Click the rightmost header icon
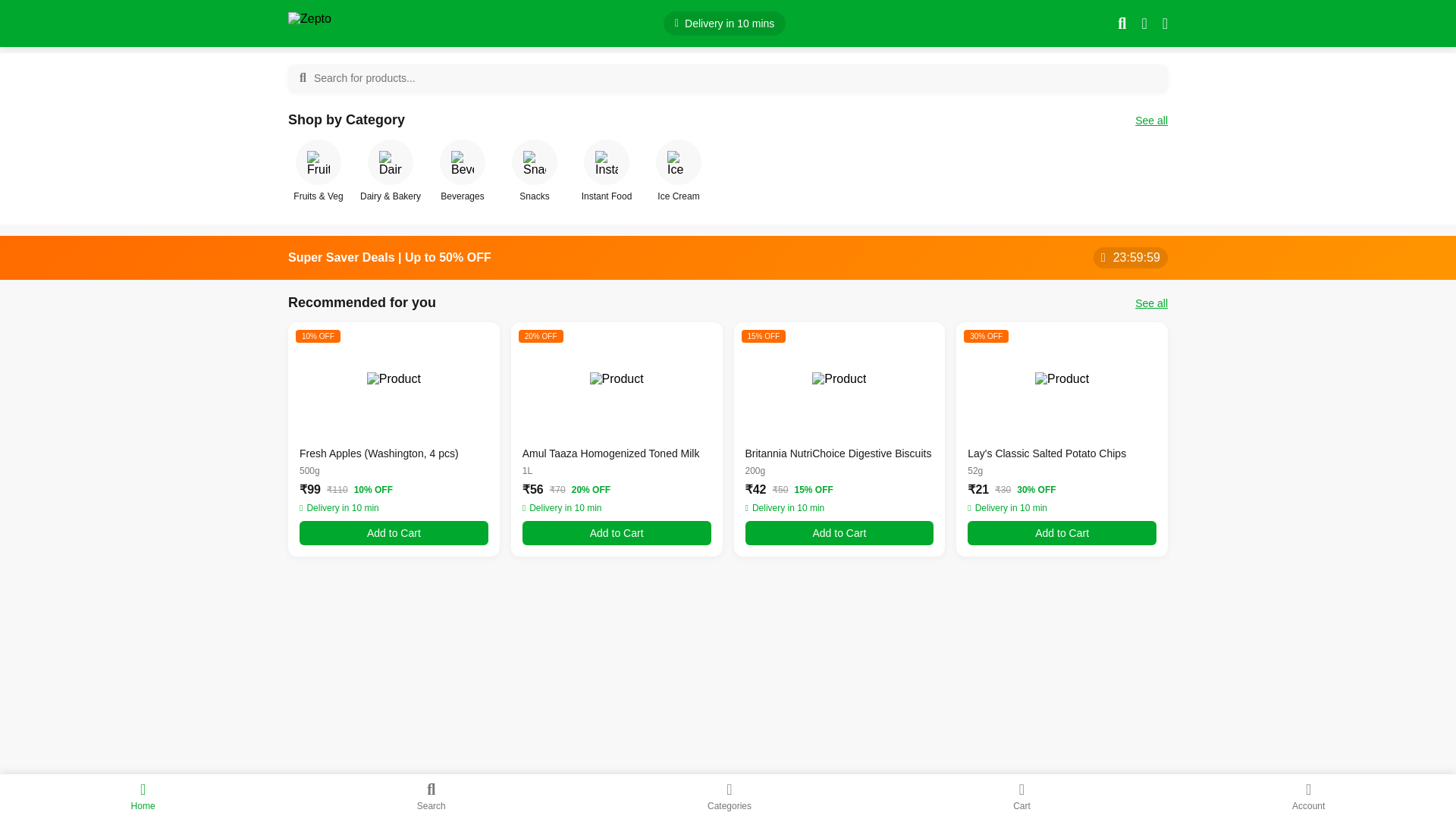This screenshot has height=819, width=1456. click(1165, 24)
